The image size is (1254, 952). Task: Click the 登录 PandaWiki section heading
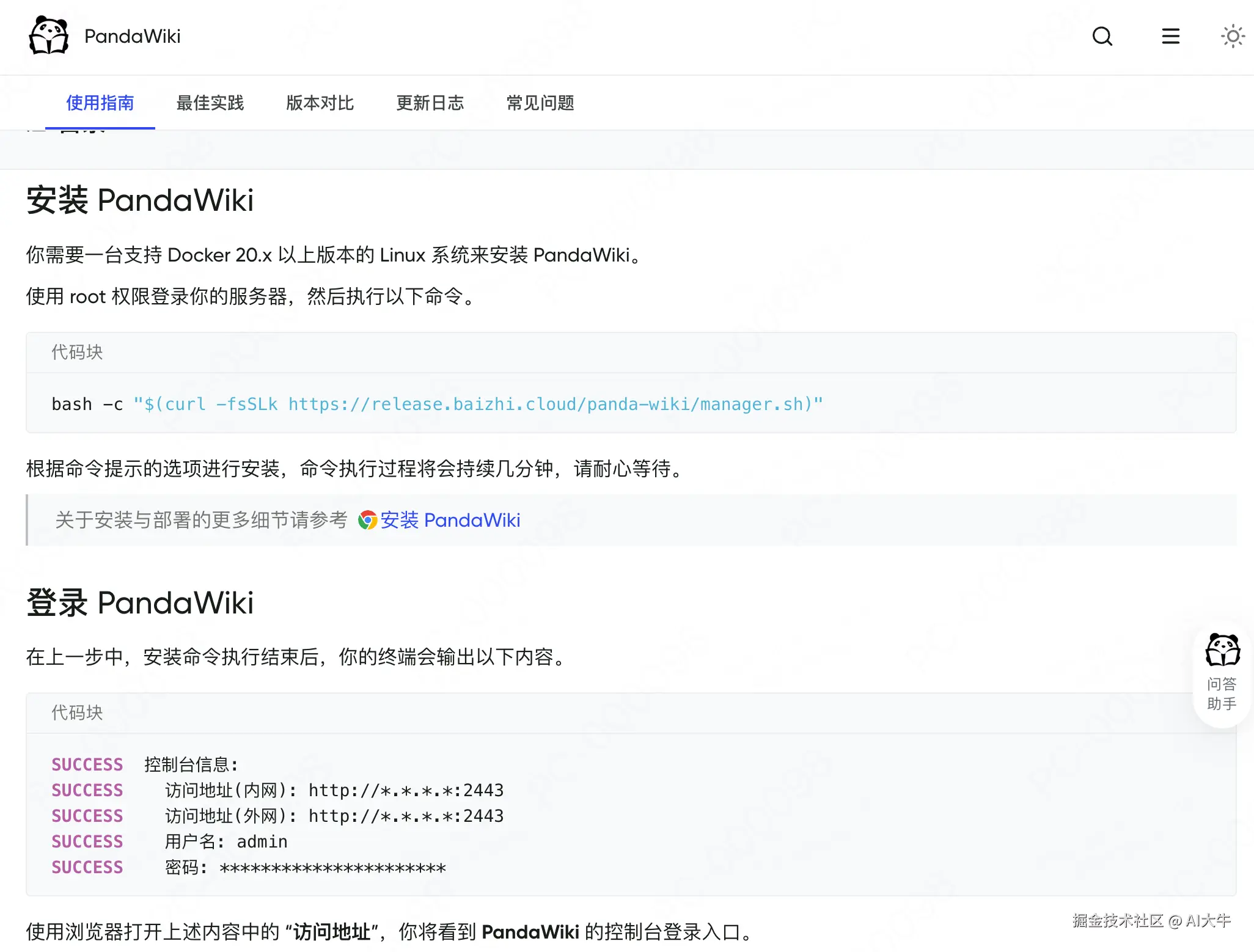tap(140, 603)
